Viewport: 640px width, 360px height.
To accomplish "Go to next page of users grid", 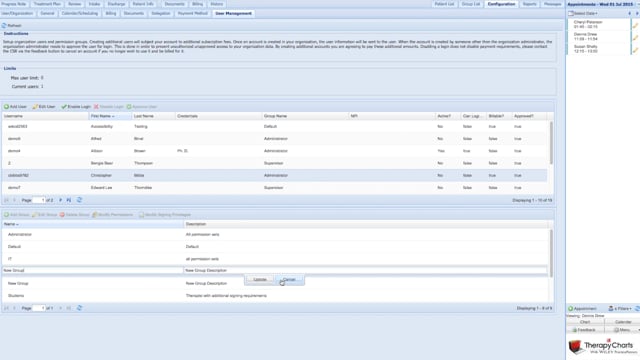I will 60,200.
